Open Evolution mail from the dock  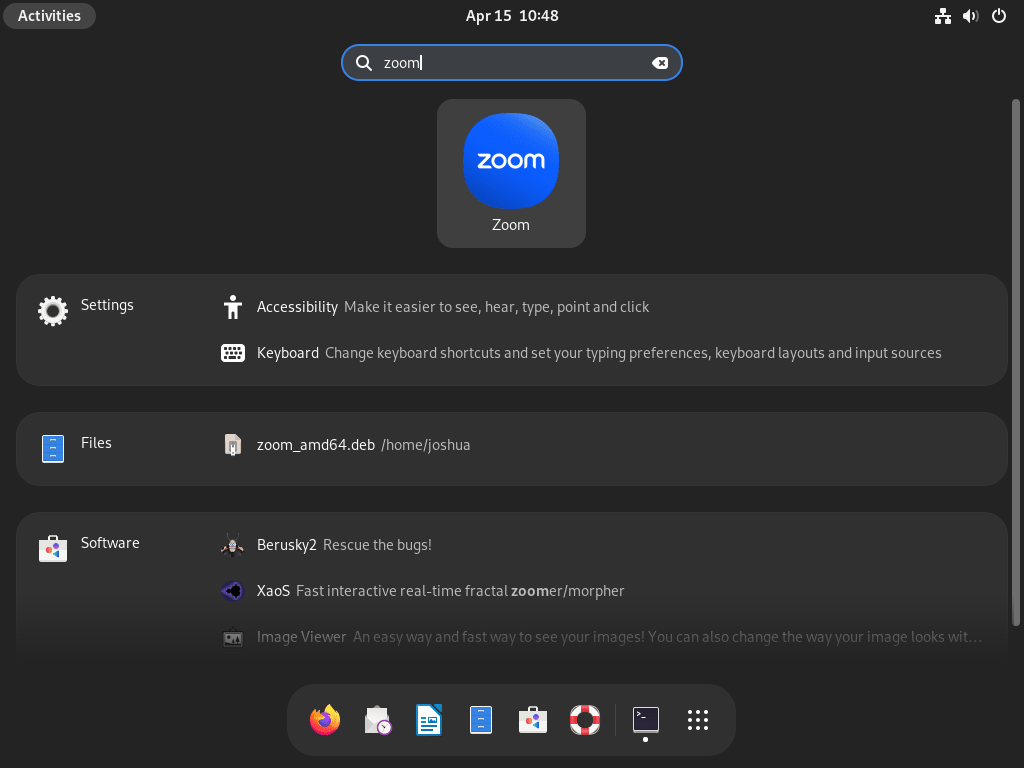click(376, 719)
